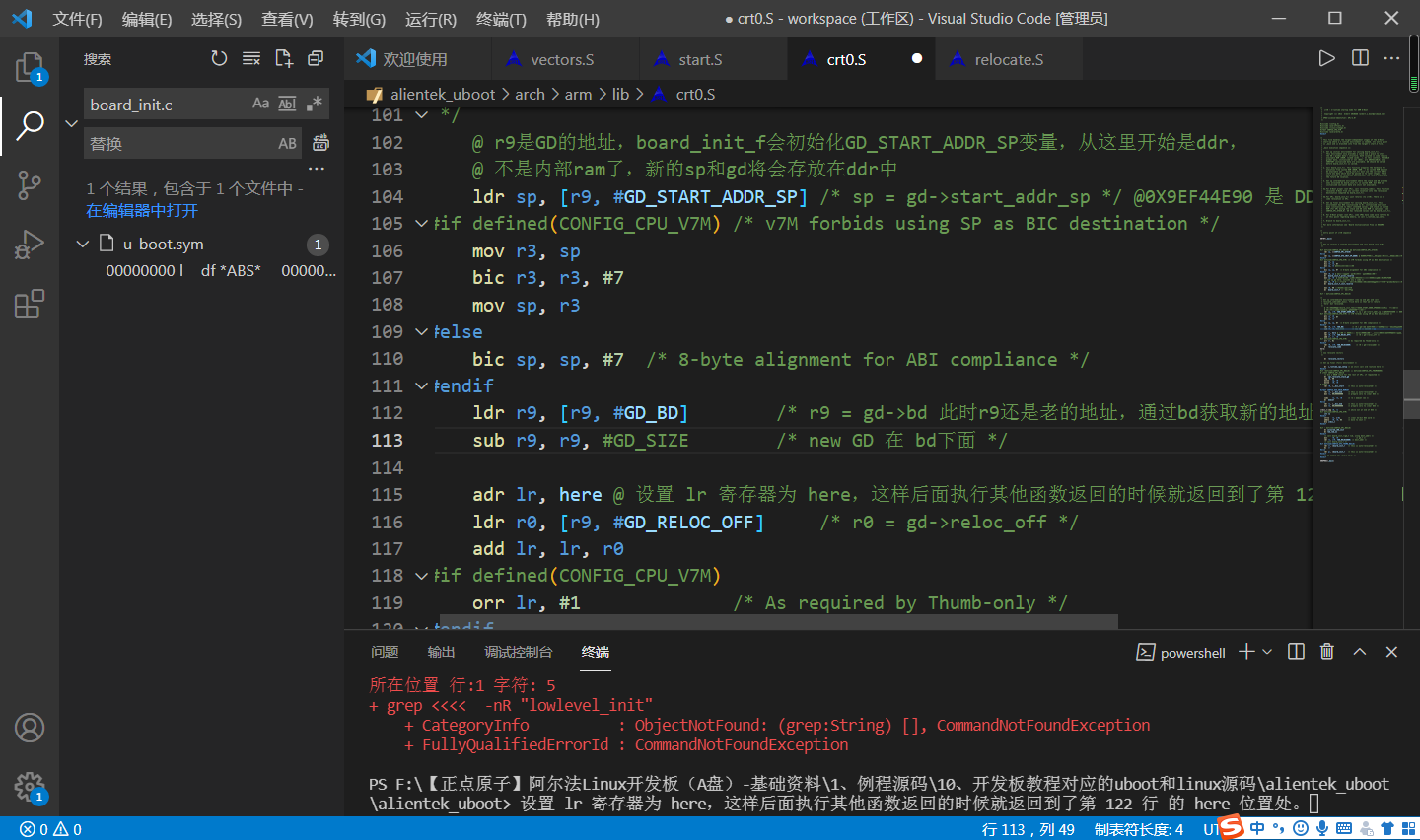Fold the #if block at line 118
The image size is (1420, 840).
(422, 576)
